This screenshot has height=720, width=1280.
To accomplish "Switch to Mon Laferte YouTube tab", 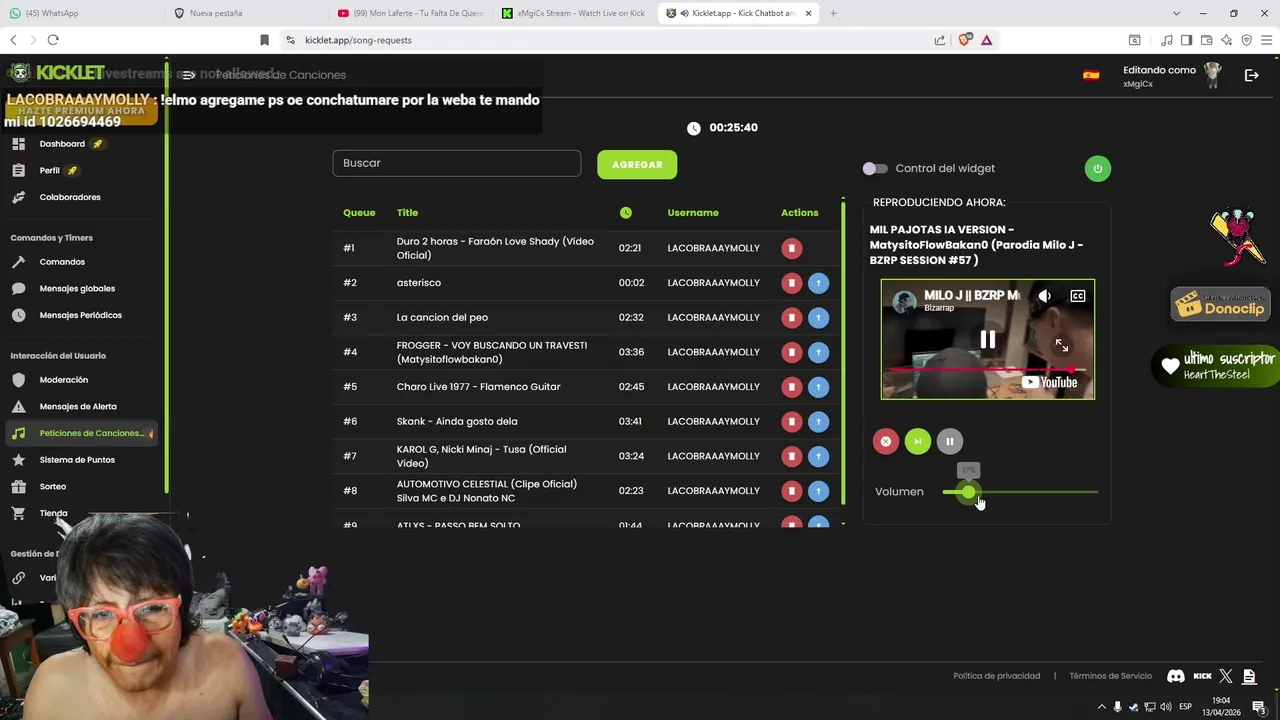I will click(x=410, y=13).
